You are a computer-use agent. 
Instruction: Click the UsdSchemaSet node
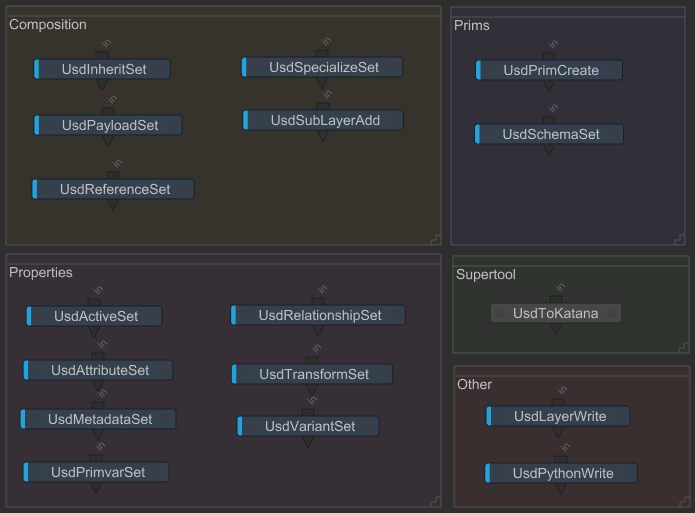point(550,134)
